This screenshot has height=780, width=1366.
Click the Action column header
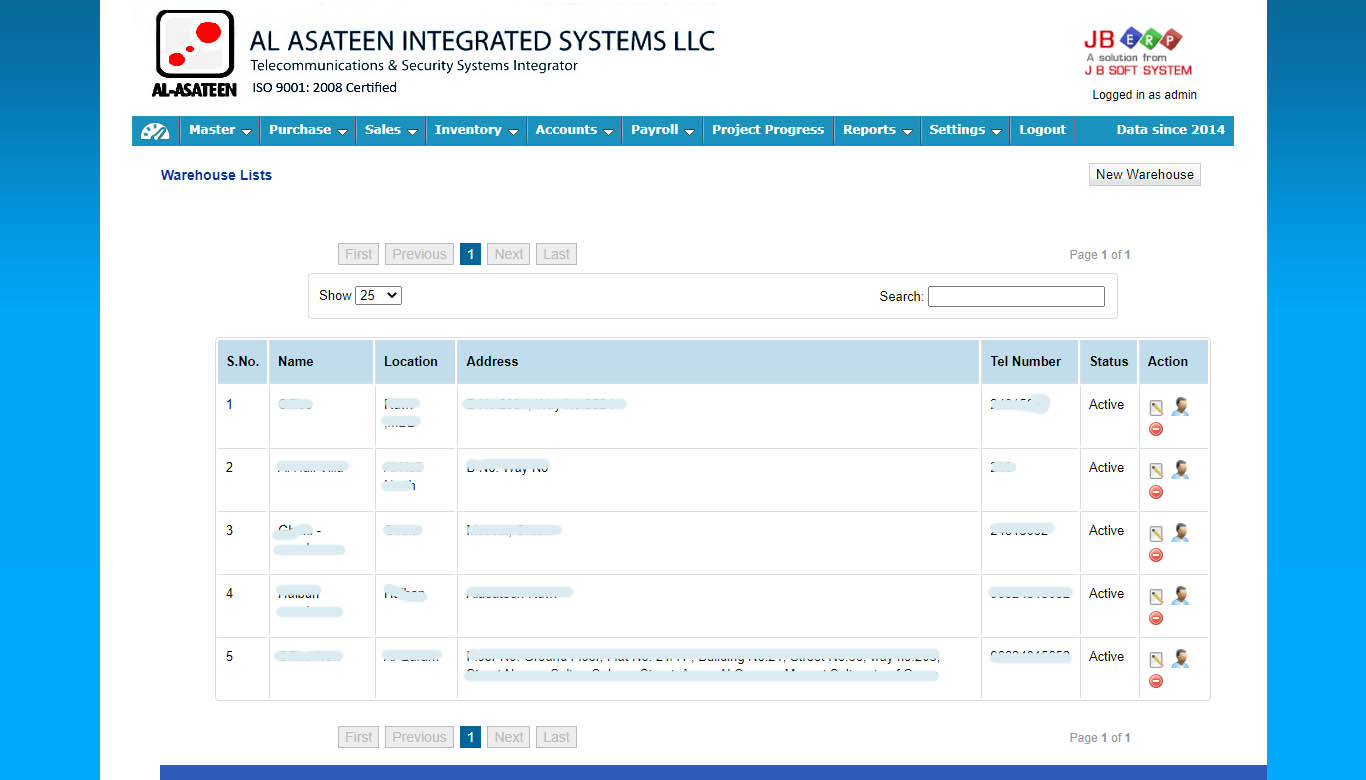(1174, 362)
